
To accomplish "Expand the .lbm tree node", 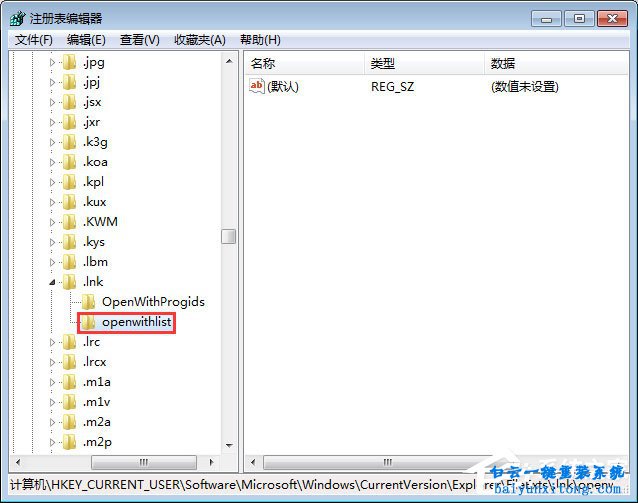I will coord(52,262).
